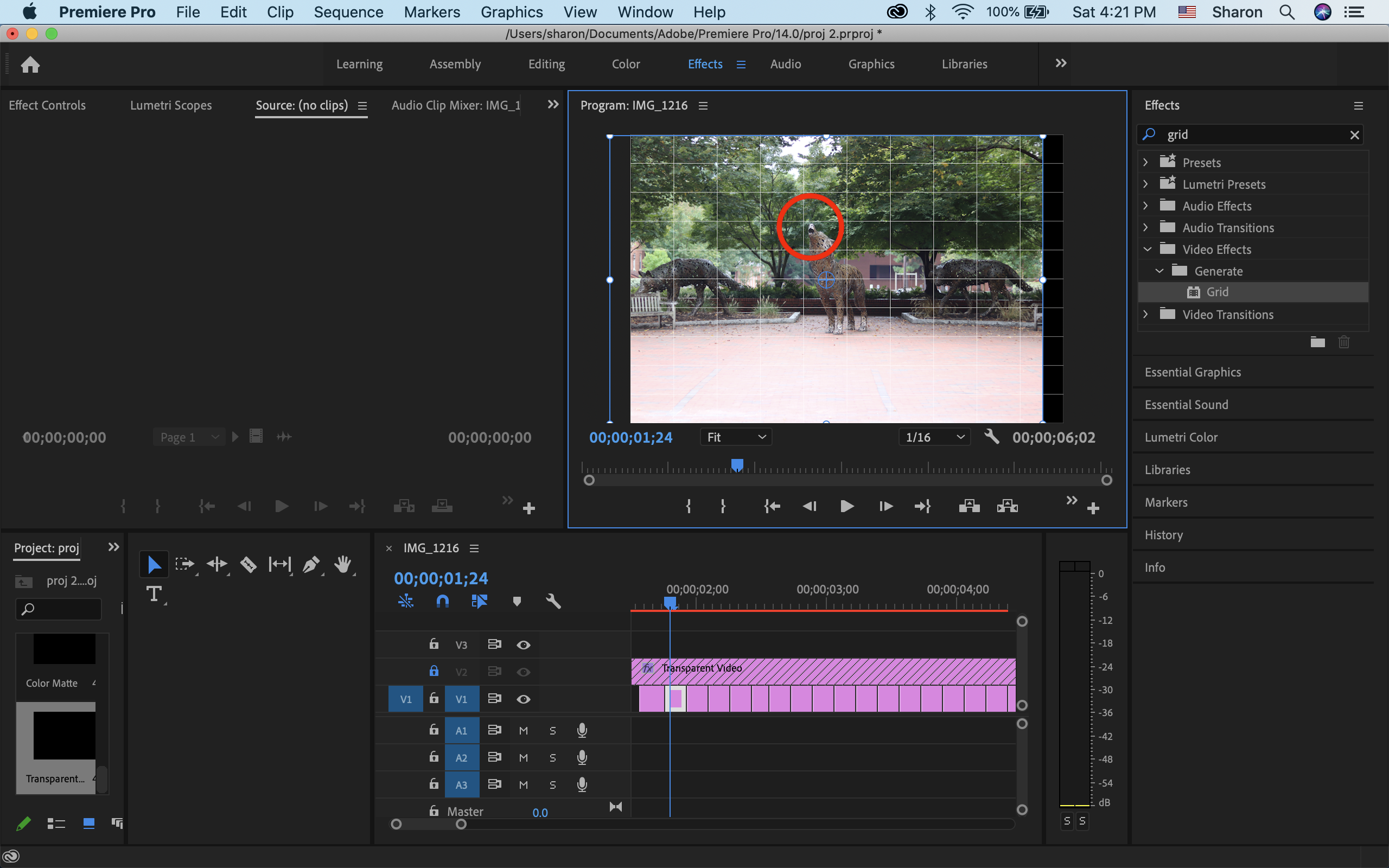
Task: Click the Program Monitor playhead marker
Action: 737,464
